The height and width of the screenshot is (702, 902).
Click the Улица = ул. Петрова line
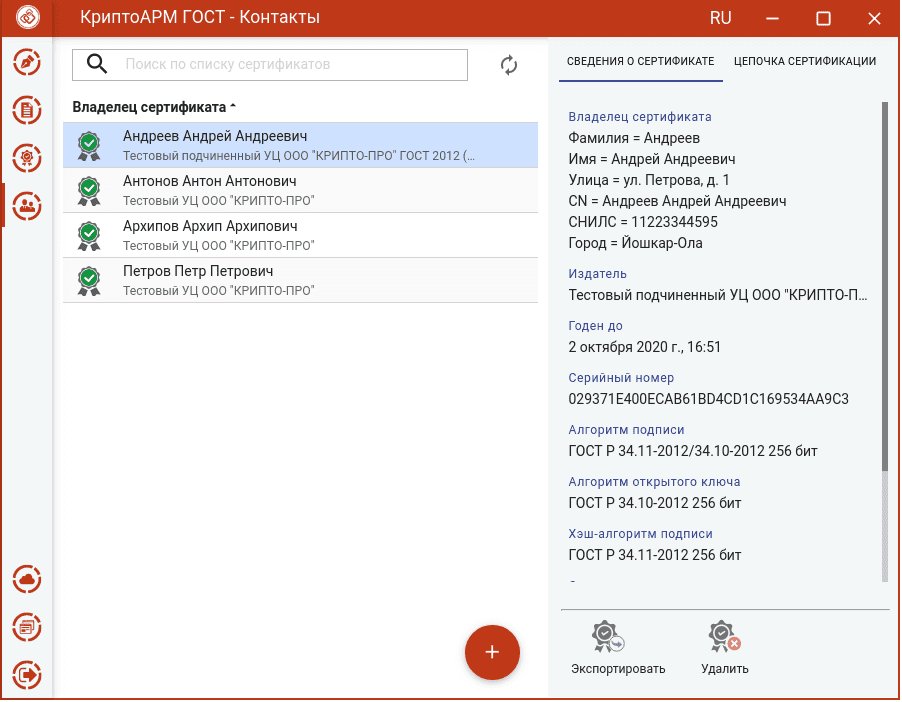(649, 180)
